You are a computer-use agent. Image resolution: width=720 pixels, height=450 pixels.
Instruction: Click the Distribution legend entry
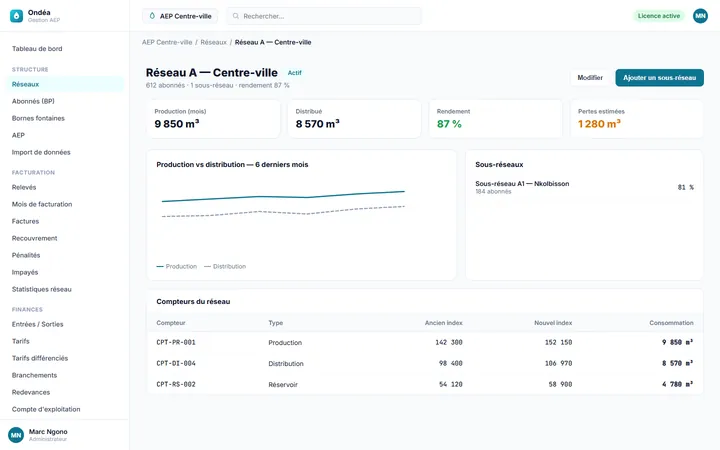coord(225,266)
